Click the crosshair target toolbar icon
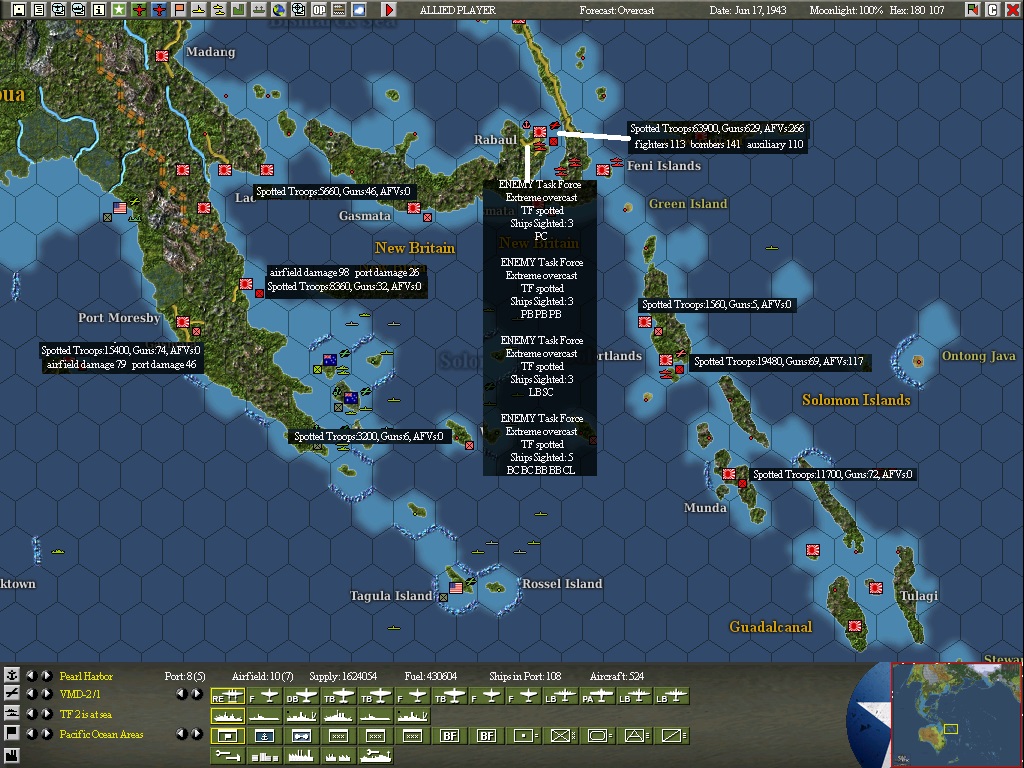 (298, 10)
